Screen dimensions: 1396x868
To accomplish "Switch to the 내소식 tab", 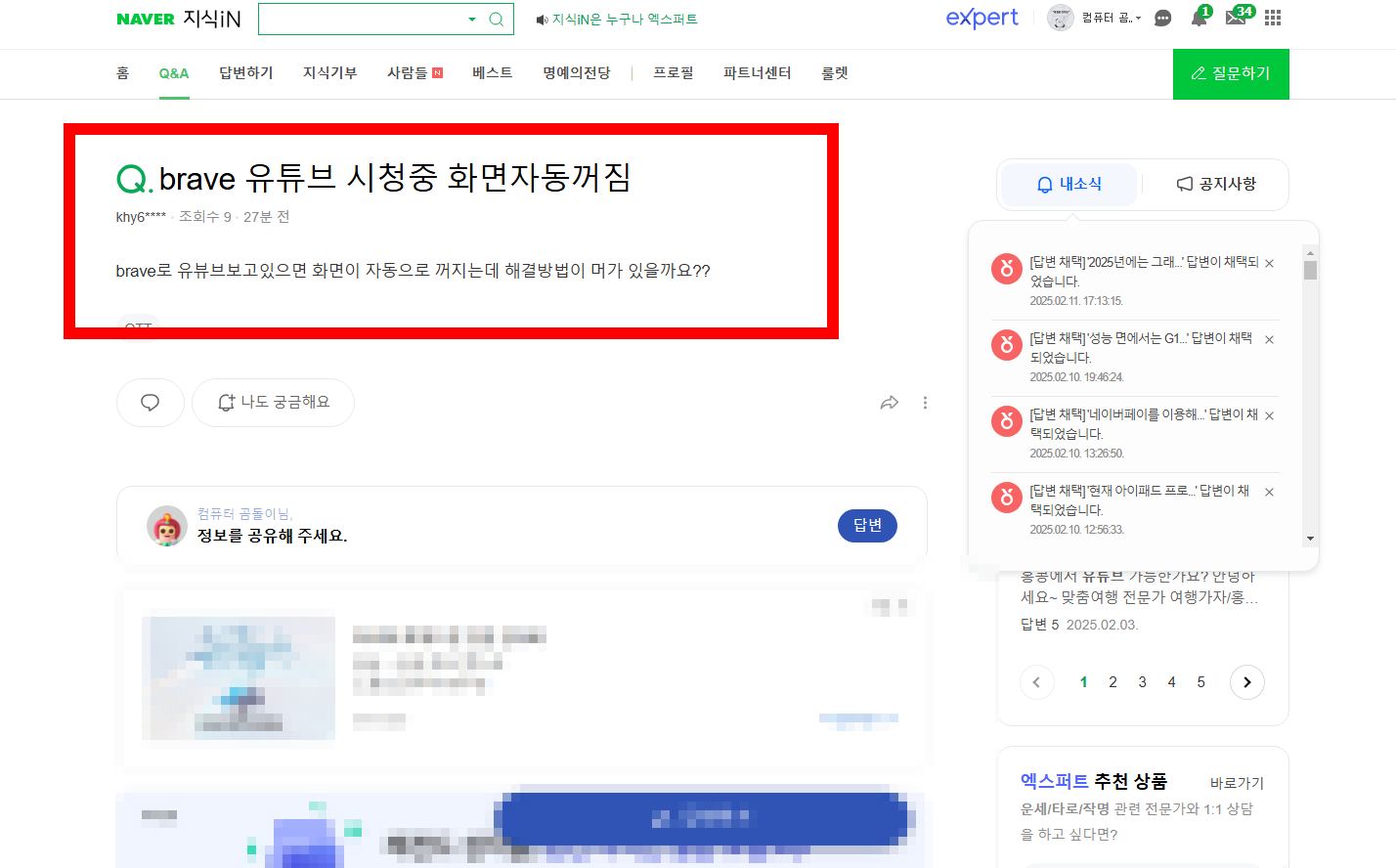I will 1069,184.
